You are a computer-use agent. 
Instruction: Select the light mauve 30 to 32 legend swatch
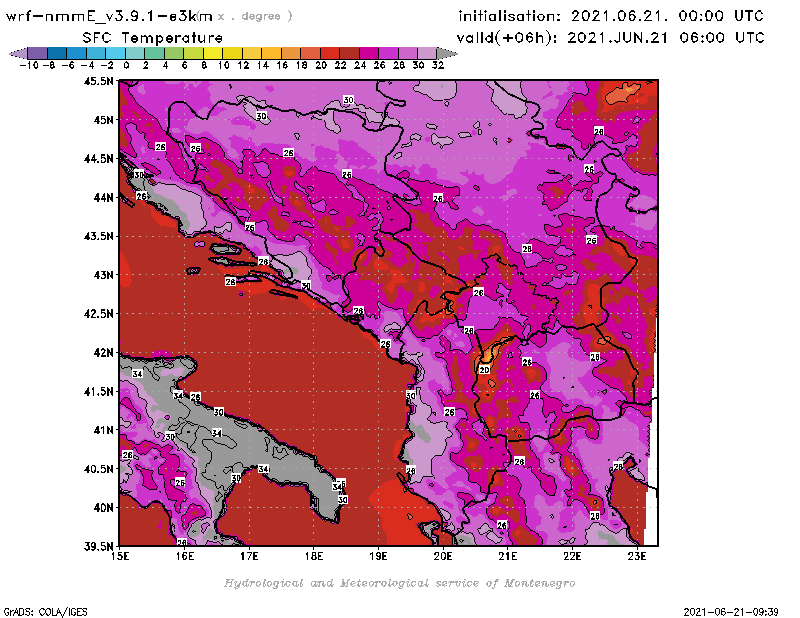click(x=427, y=53)
